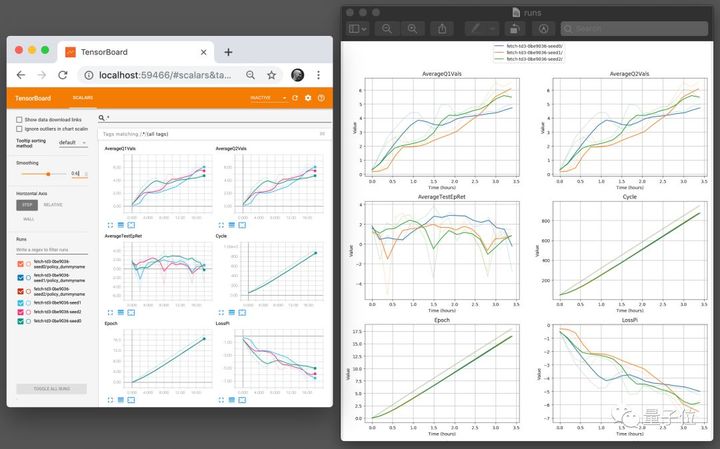View site information for localhost
Viewport: 720px width, 449px height.
click(x=89, y=75)
